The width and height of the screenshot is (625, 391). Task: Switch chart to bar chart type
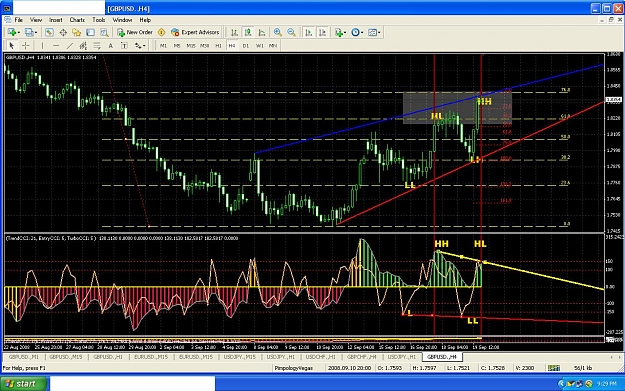point(234,32)
